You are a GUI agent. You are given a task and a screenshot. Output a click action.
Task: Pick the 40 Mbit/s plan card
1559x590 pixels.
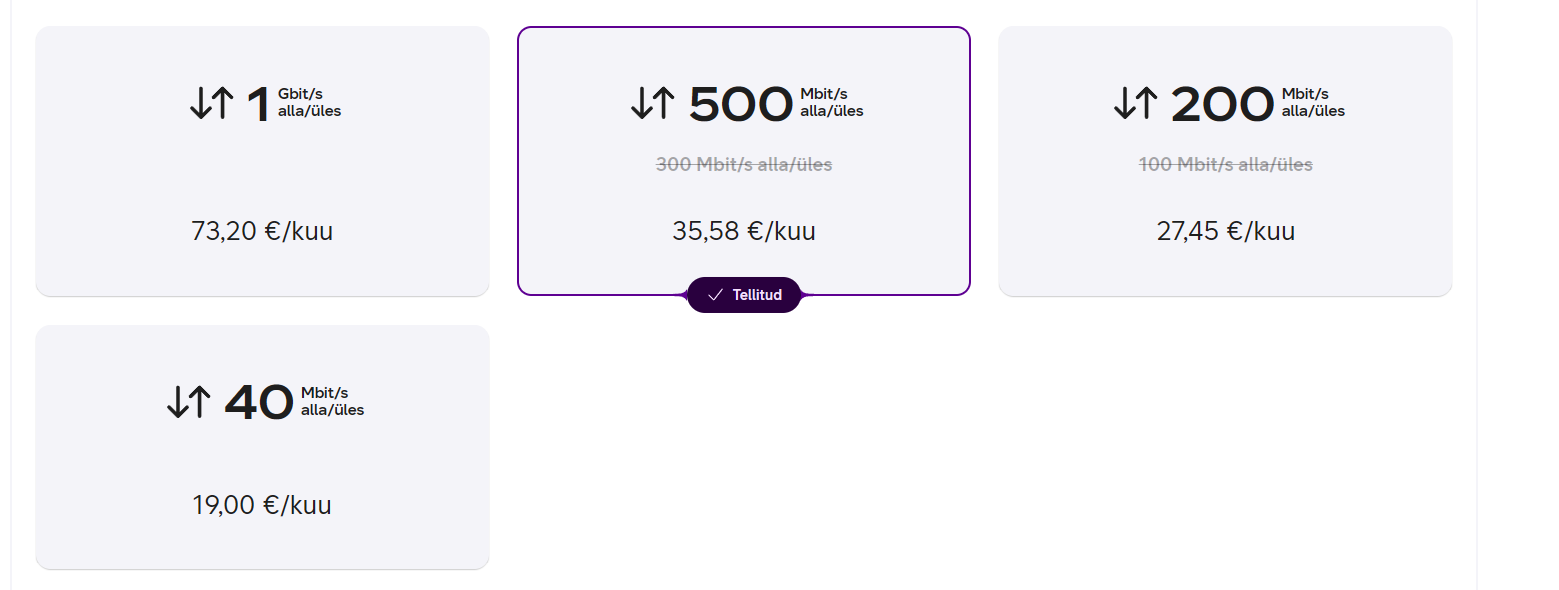coord(262,447)
